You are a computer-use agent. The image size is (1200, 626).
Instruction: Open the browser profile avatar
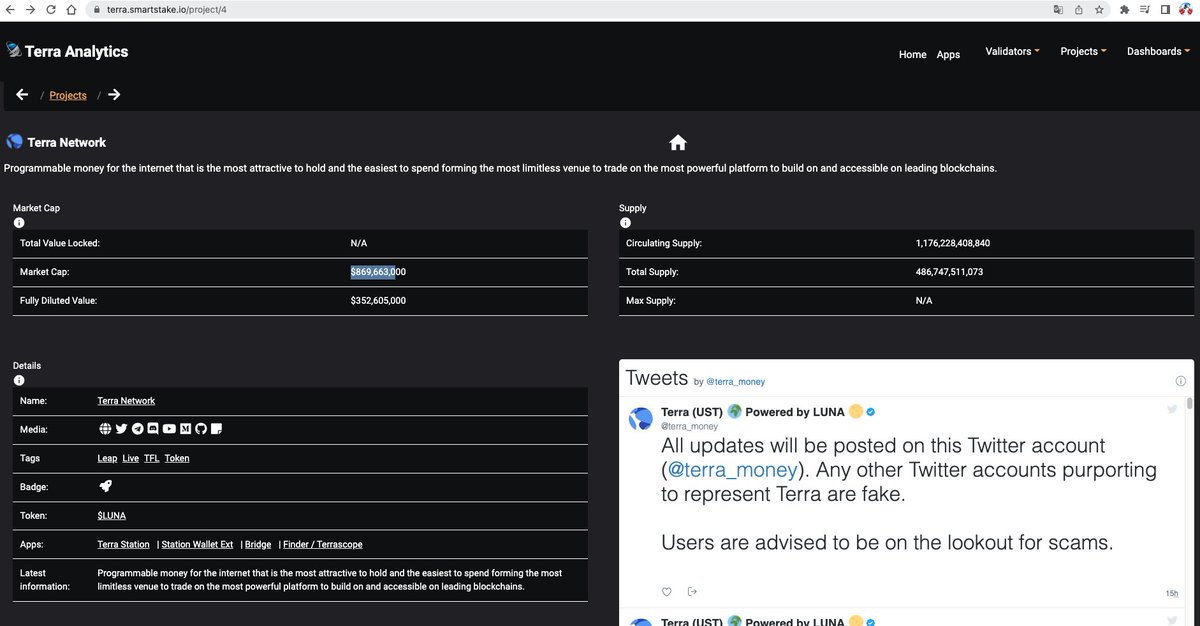coord(1185,9)
